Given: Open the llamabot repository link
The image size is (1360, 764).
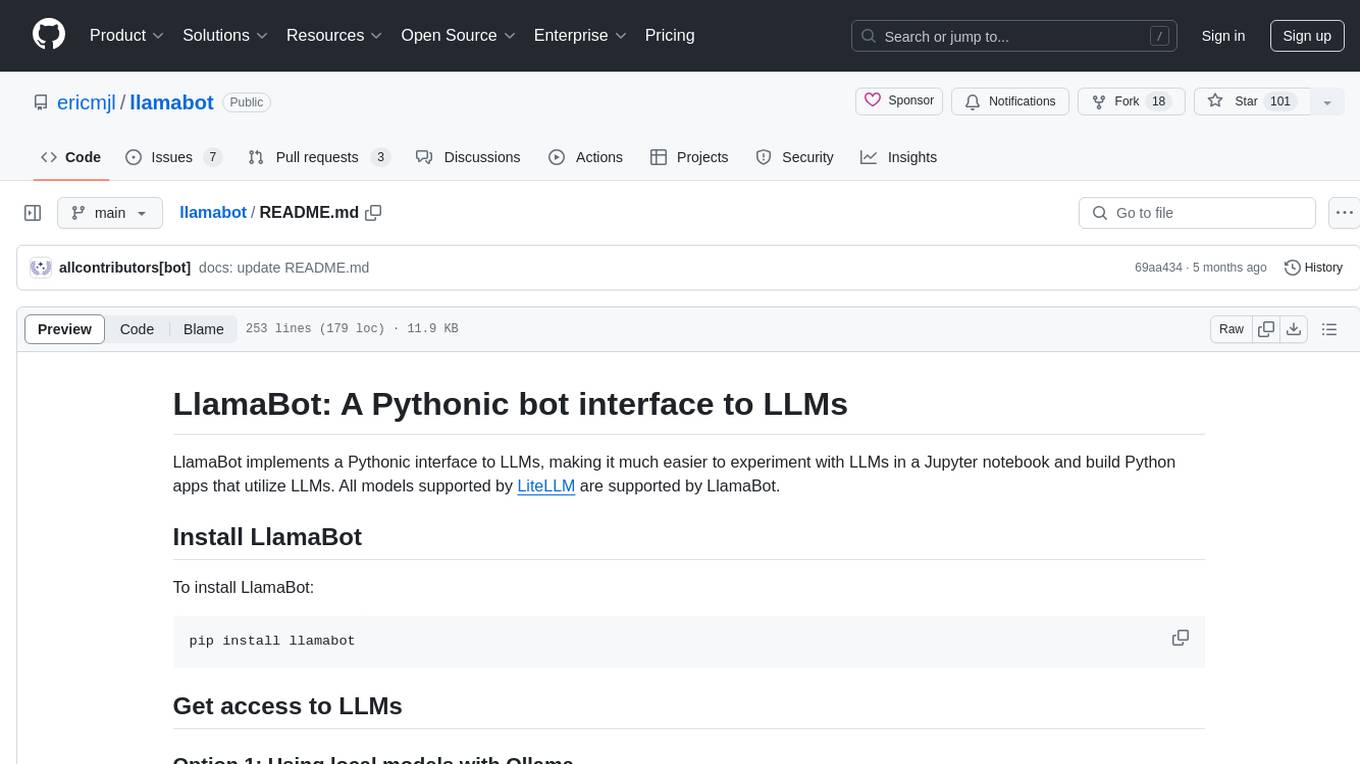Looking at the screenshot, I should point(172,102).
